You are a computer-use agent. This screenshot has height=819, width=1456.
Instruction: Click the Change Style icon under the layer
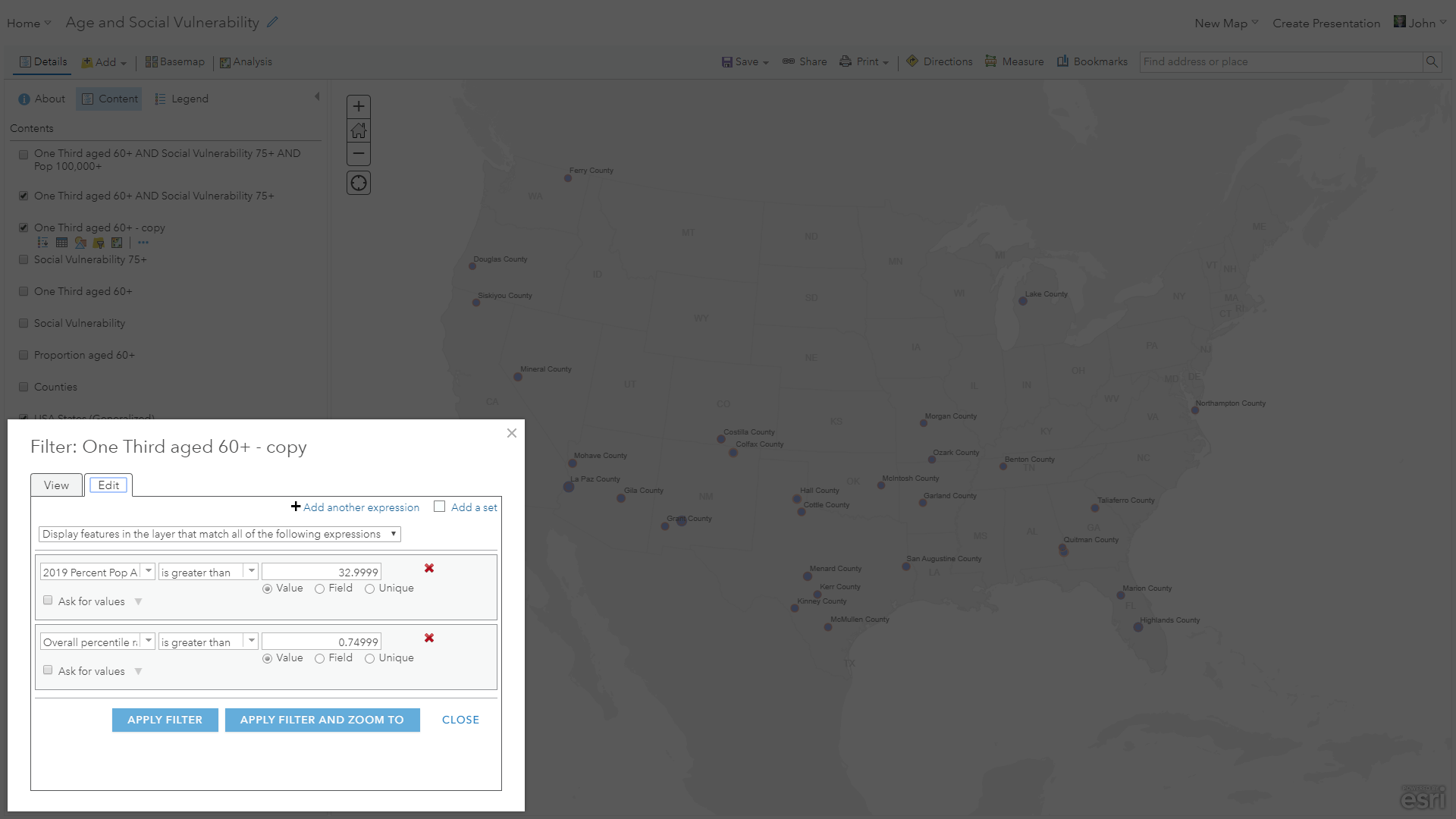80,243
